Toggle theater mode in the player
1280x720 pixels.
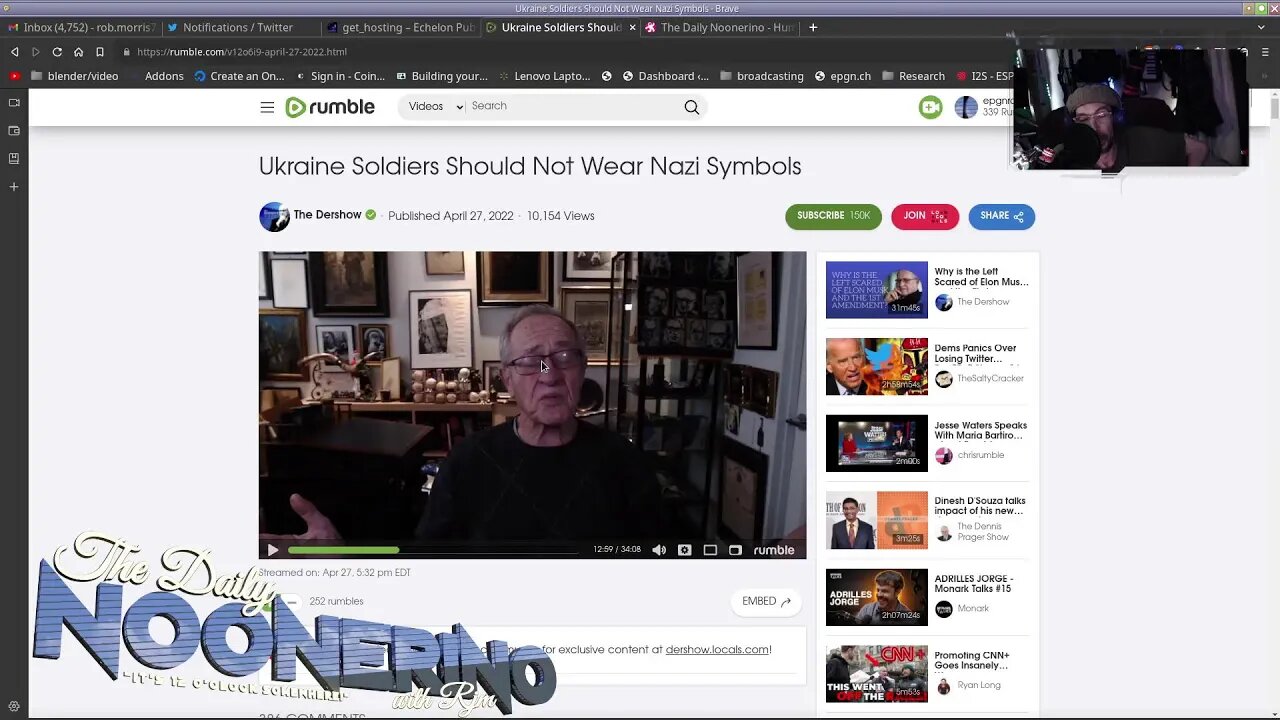[710, 550]
